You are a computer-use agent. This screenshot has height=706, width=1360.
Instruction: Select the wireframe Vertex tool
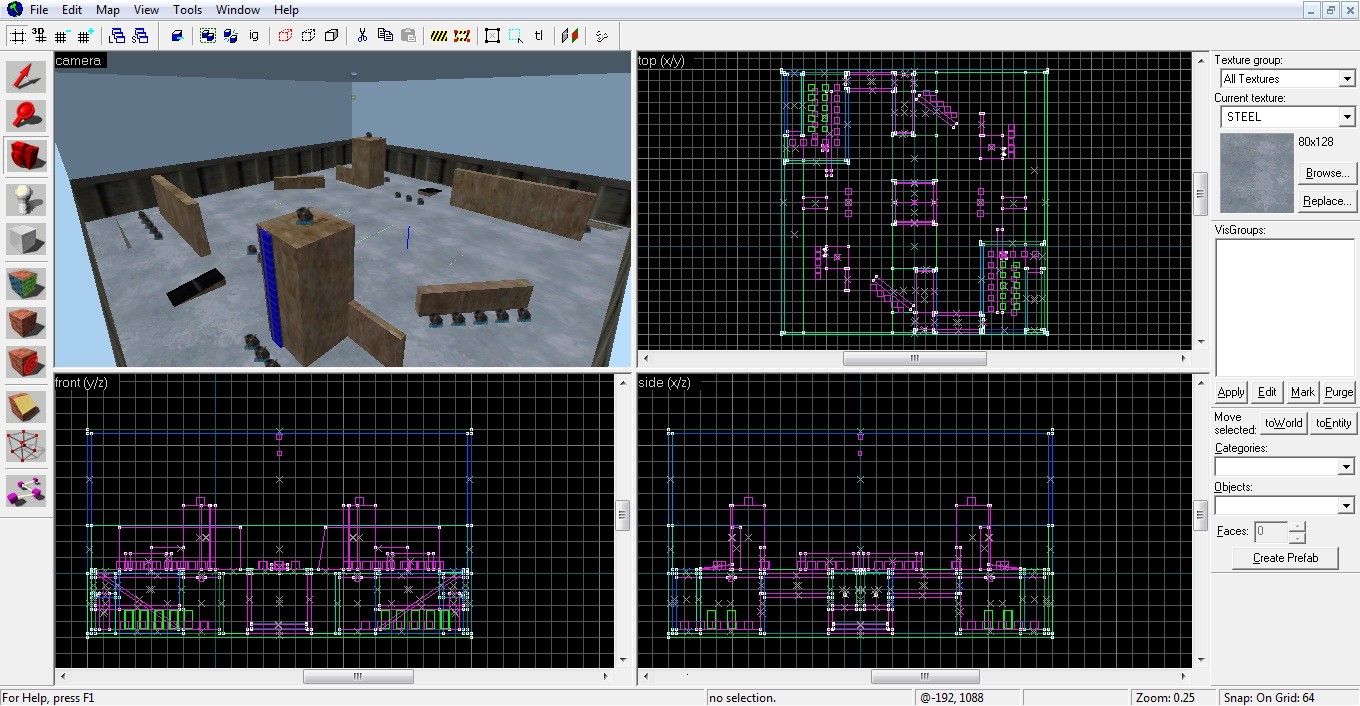coord(26,447)
